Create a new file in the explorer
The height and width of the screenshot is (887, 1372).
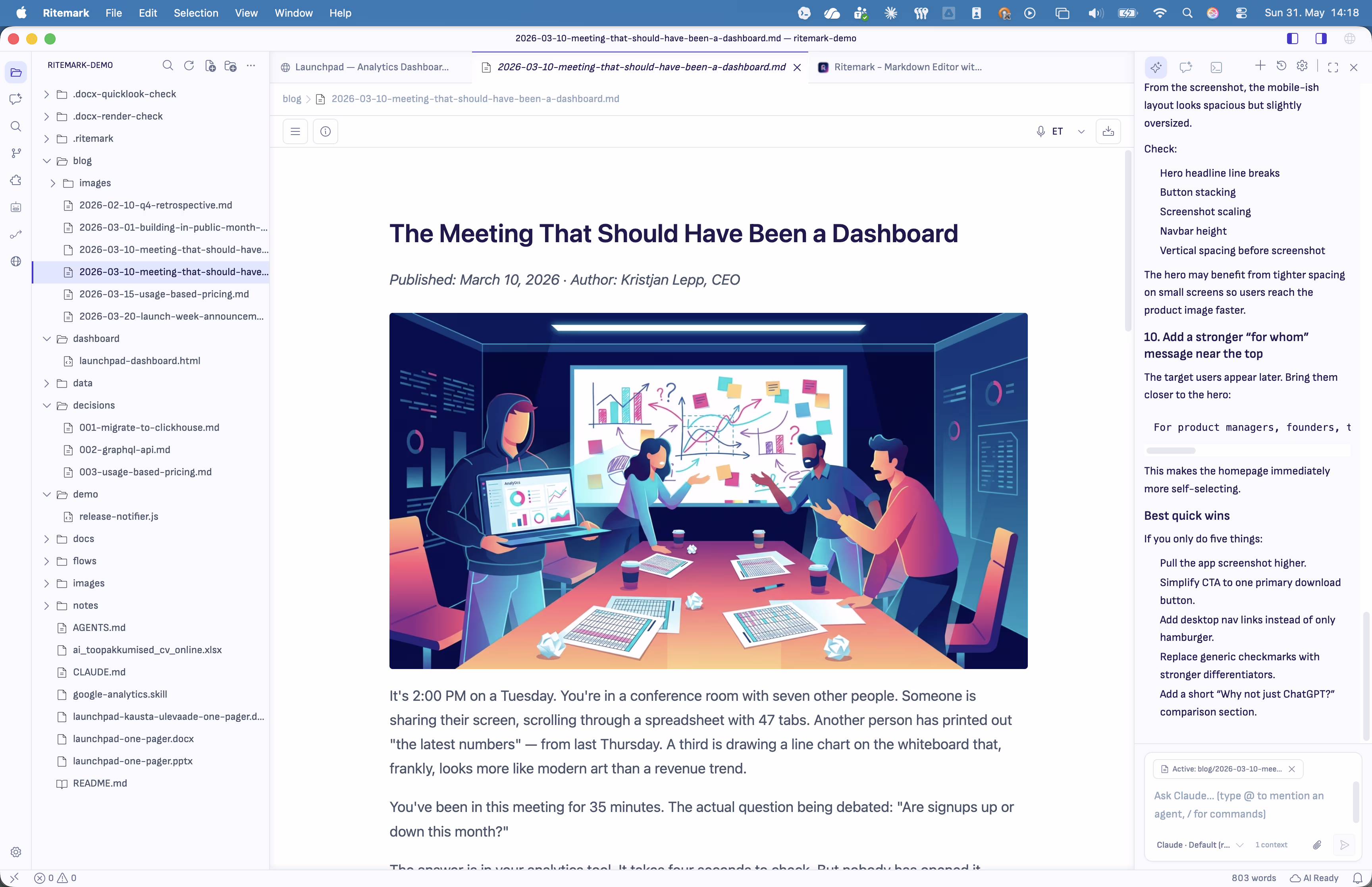pos(210,66)
